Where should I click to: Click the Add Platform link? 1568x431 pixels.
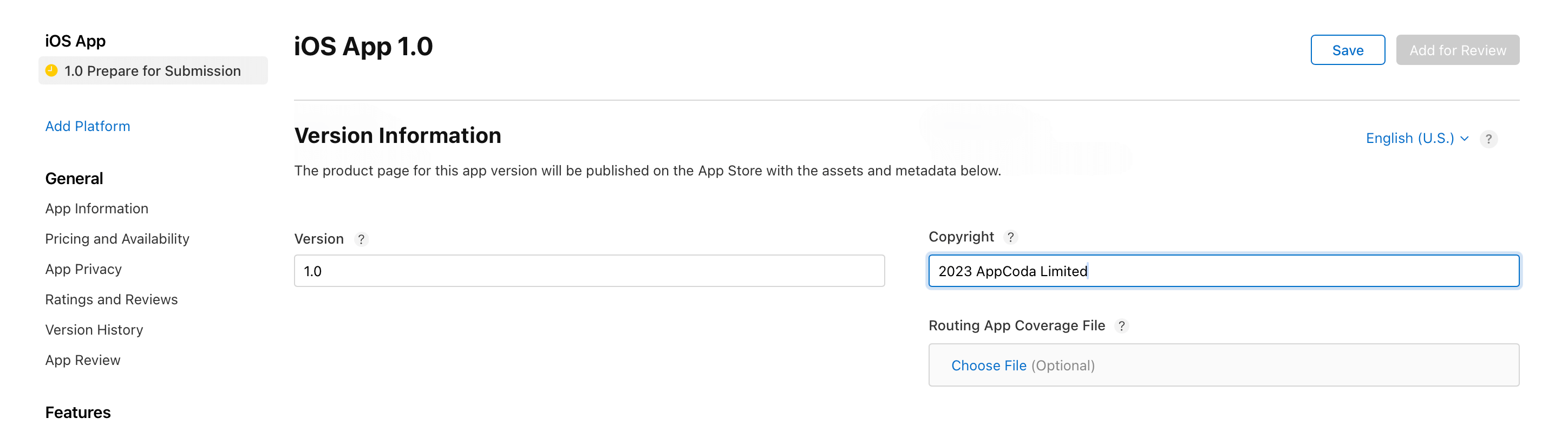88,126
